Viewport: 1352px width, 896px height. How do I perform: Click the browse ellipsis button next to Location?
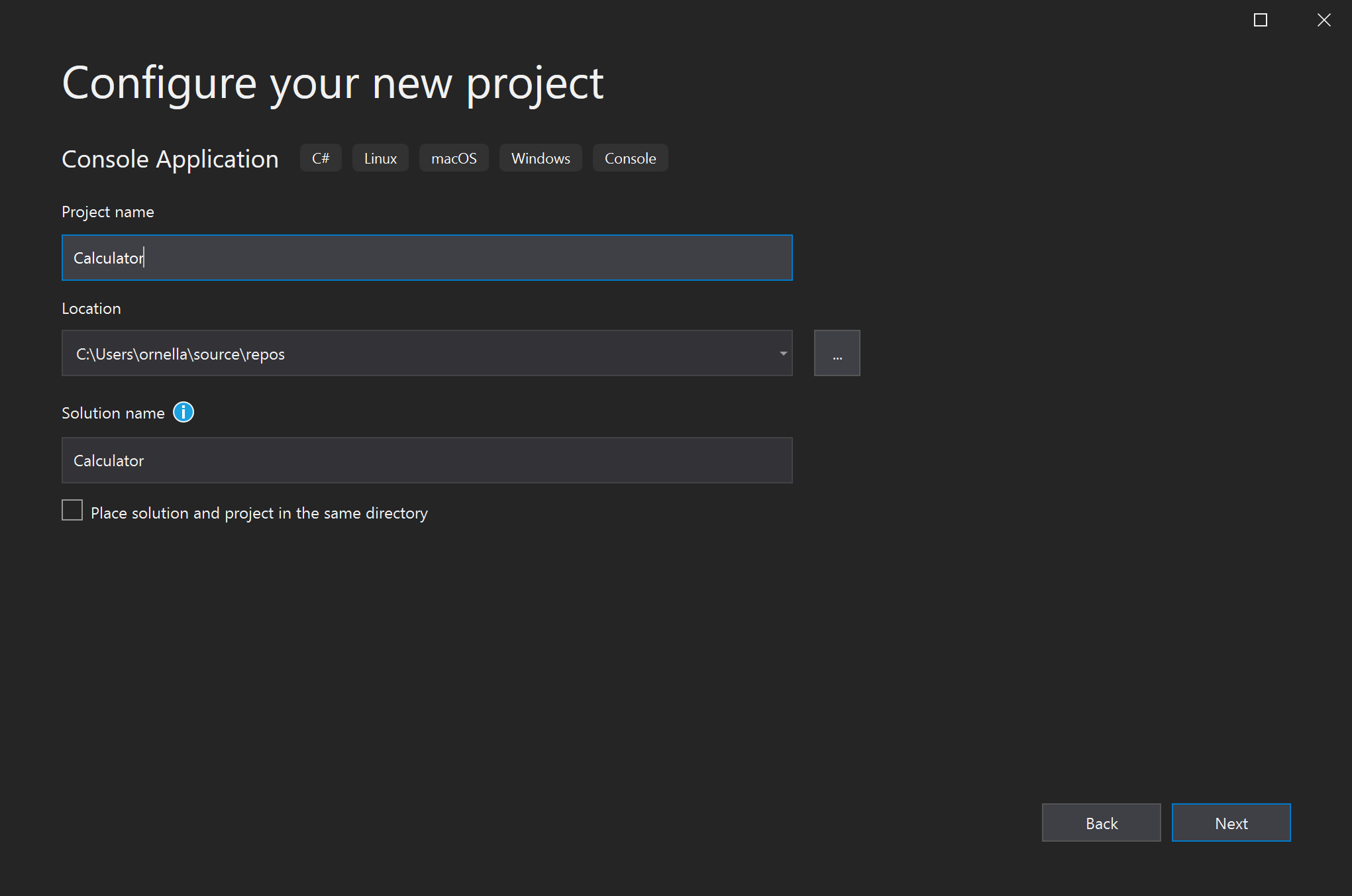tap(837, 353)
